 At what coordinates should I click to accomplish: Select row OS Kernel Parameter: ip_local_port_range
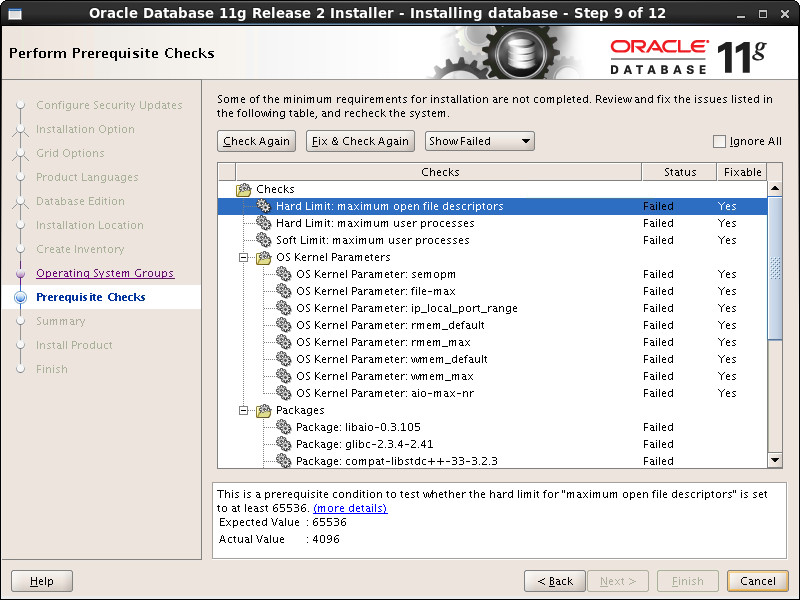point(492,308)
